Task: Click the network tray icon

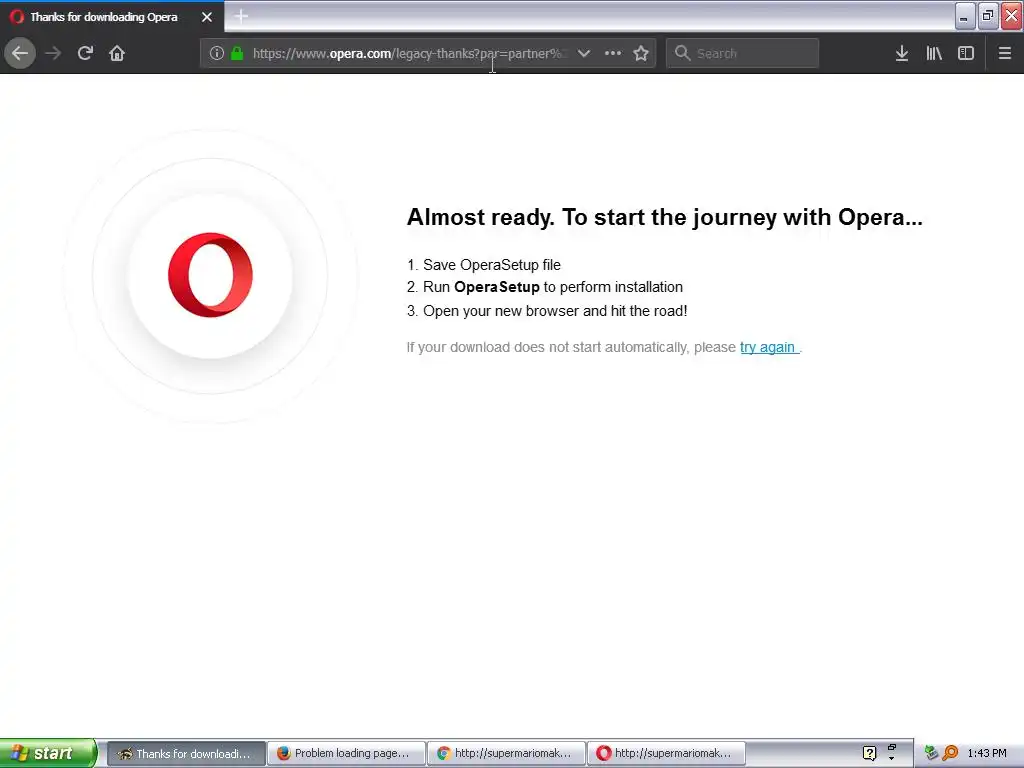Action: tap(931, 753)
